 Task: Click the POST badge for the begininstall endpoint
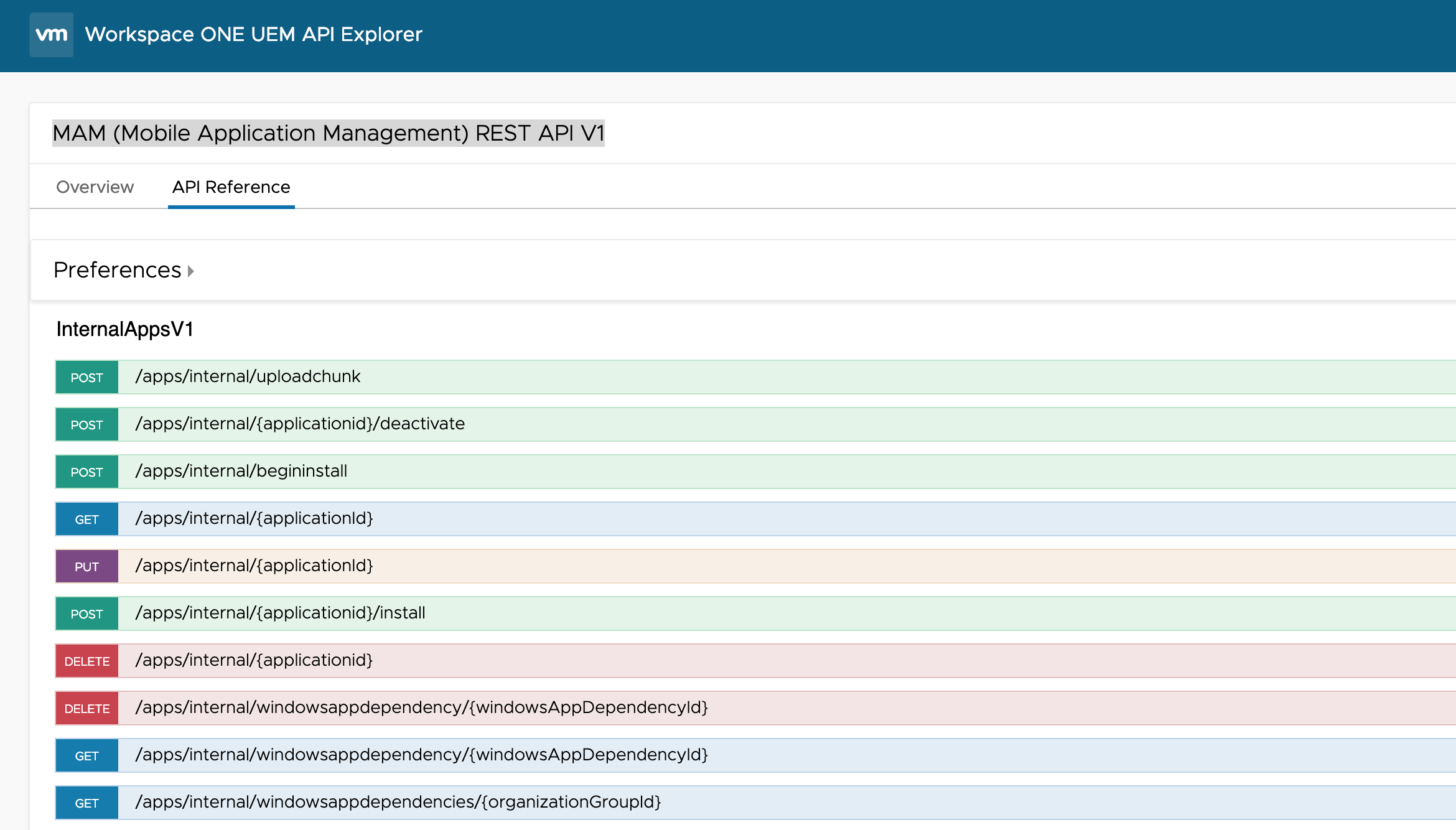[86, 471]
